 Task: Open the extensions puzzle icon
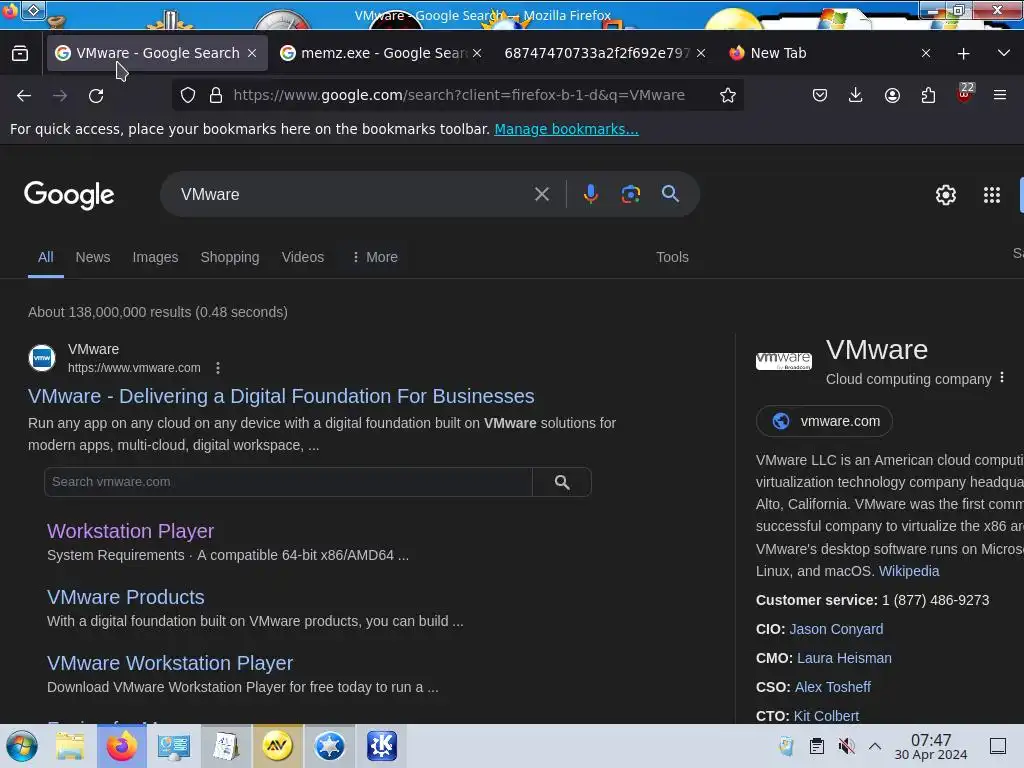(x=928, y=95)
